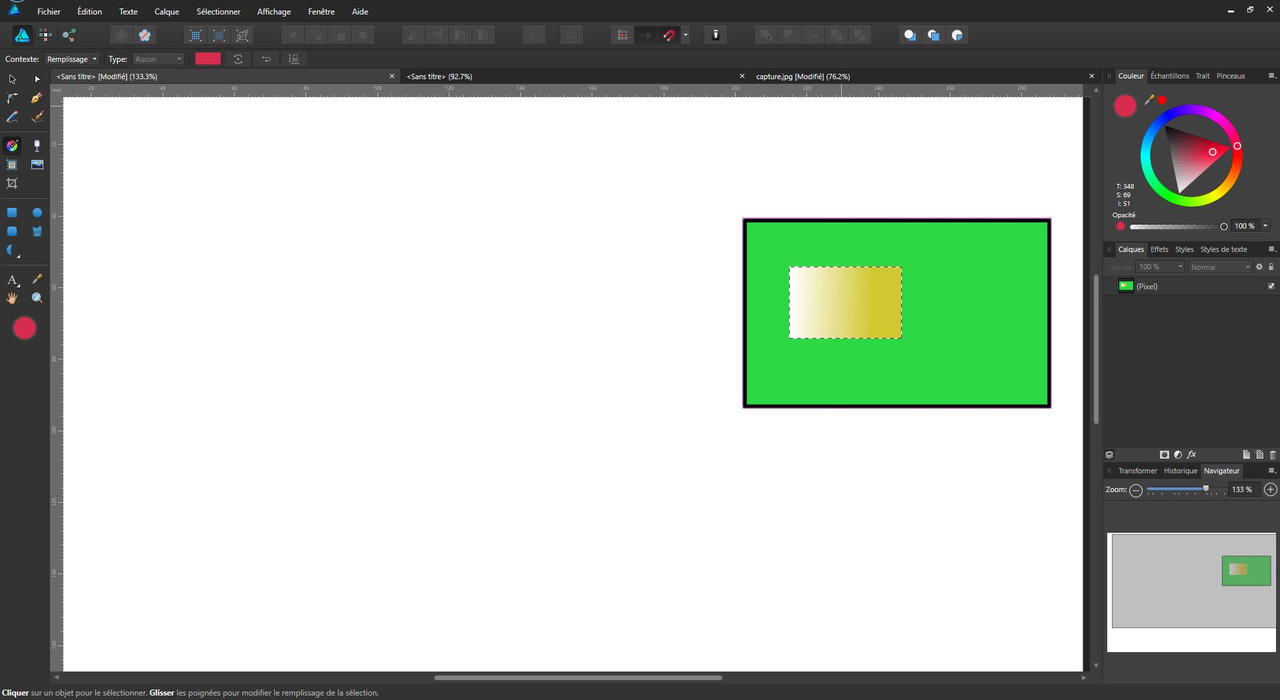Open the Affichage menu
Screen dimensions: 1280x700
point(274,12)
